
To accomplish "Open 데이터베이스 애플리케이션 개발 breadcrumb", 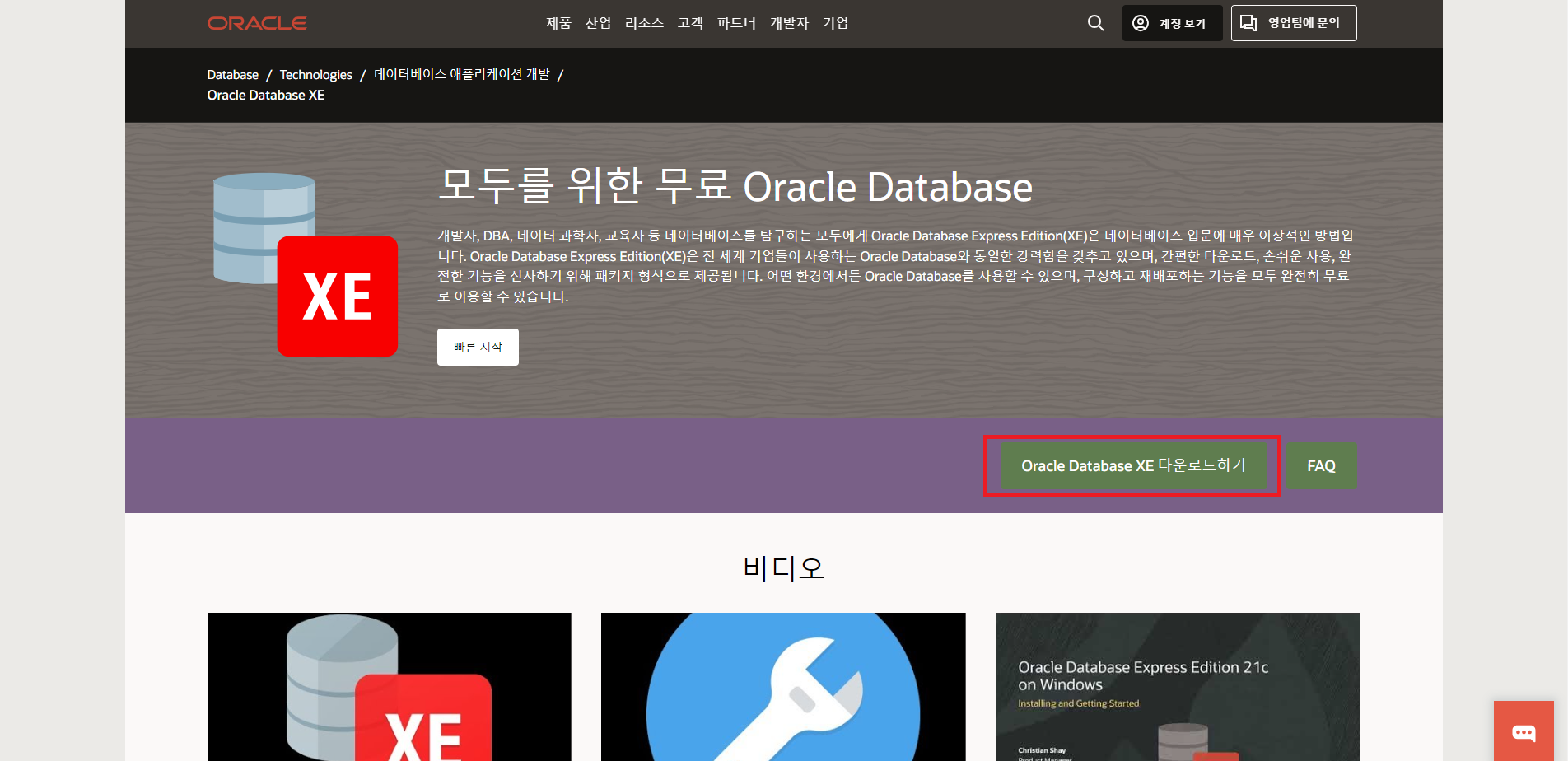I will [x=461, y=74].
